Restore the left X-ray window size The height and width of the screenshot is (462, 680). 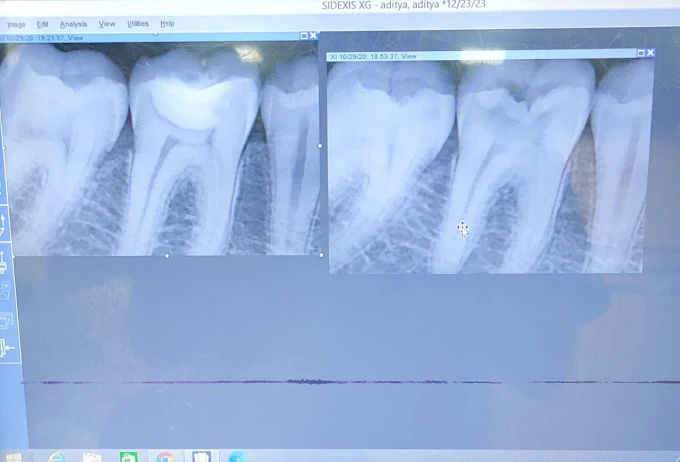tap(304, 36)
